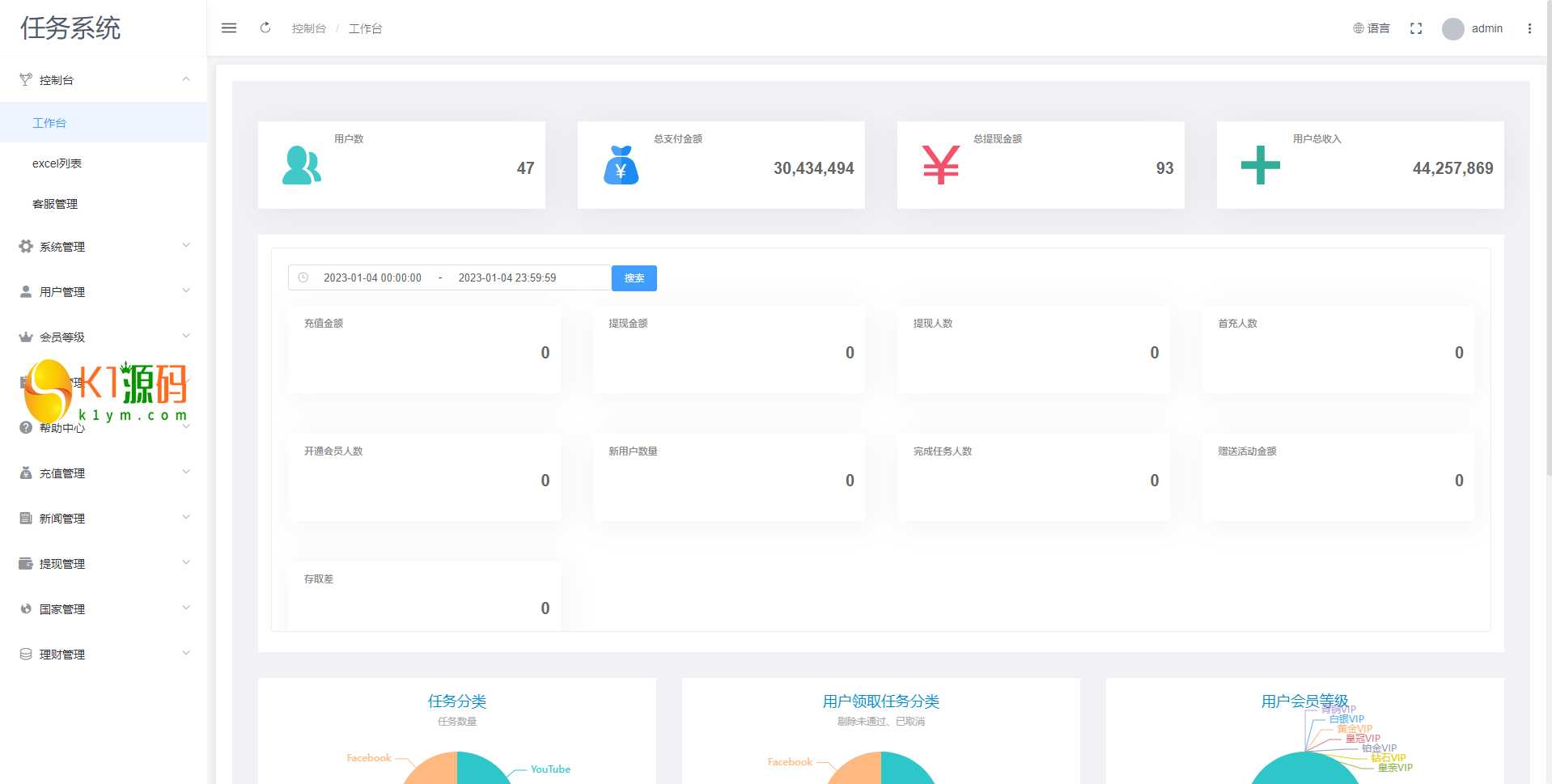Expand the 系统管理 sidebar menu

click(104, 246)
